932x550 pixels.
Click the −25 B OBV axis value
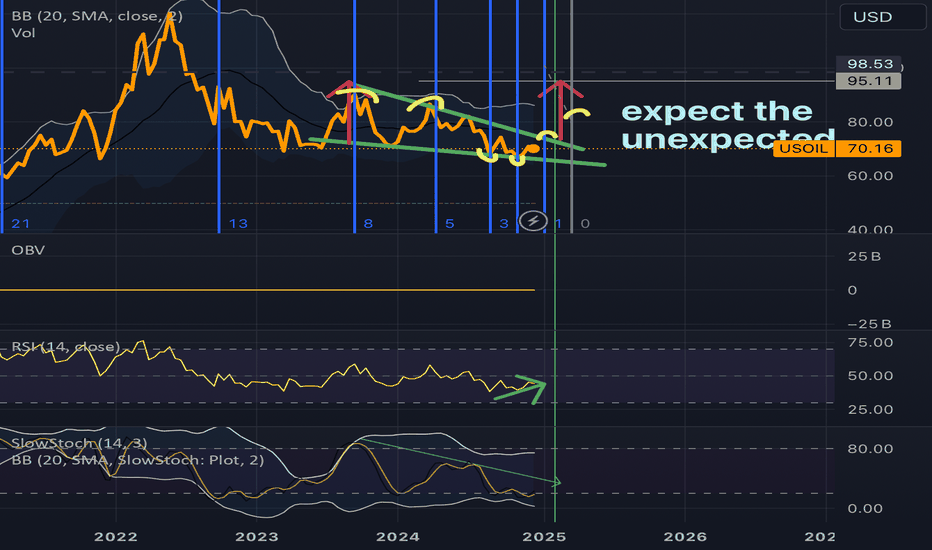click(868, 324)
